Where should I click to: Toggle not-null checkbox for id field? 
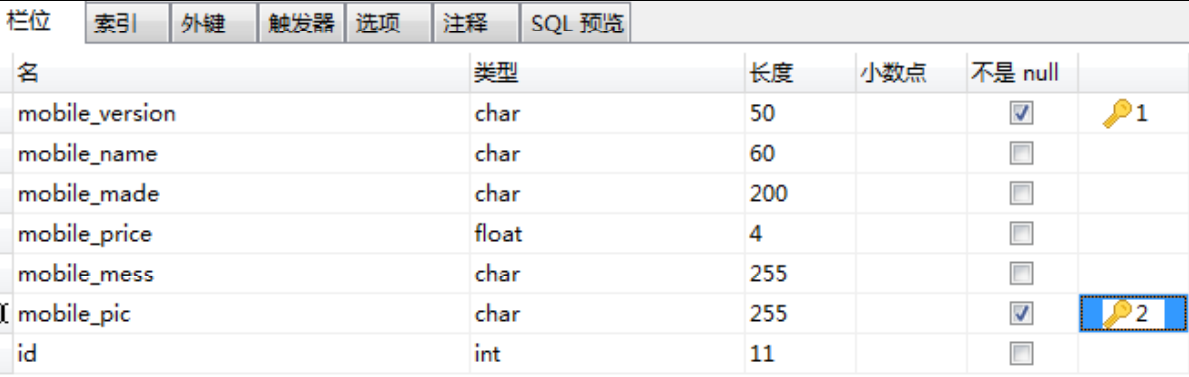click(1021, 353)
